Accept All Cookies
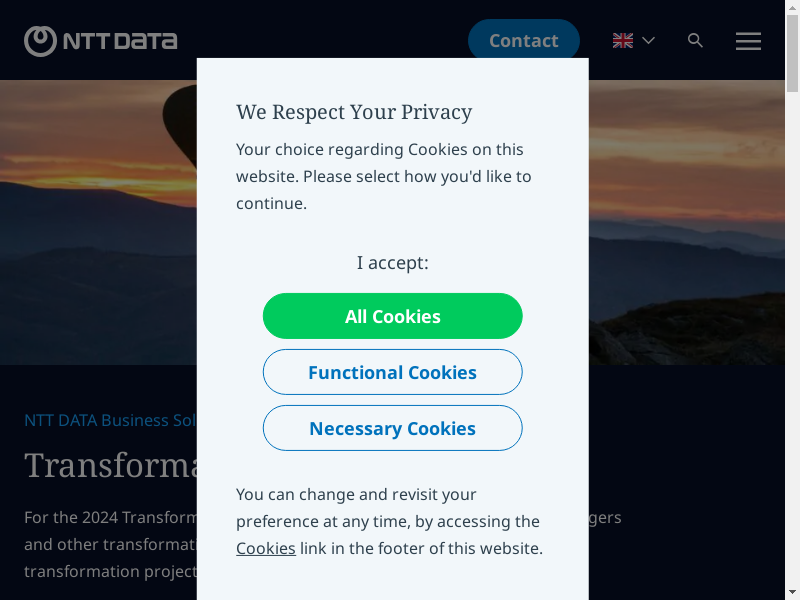This screenshot has width=800, height=600. click(x=392, y=316)
